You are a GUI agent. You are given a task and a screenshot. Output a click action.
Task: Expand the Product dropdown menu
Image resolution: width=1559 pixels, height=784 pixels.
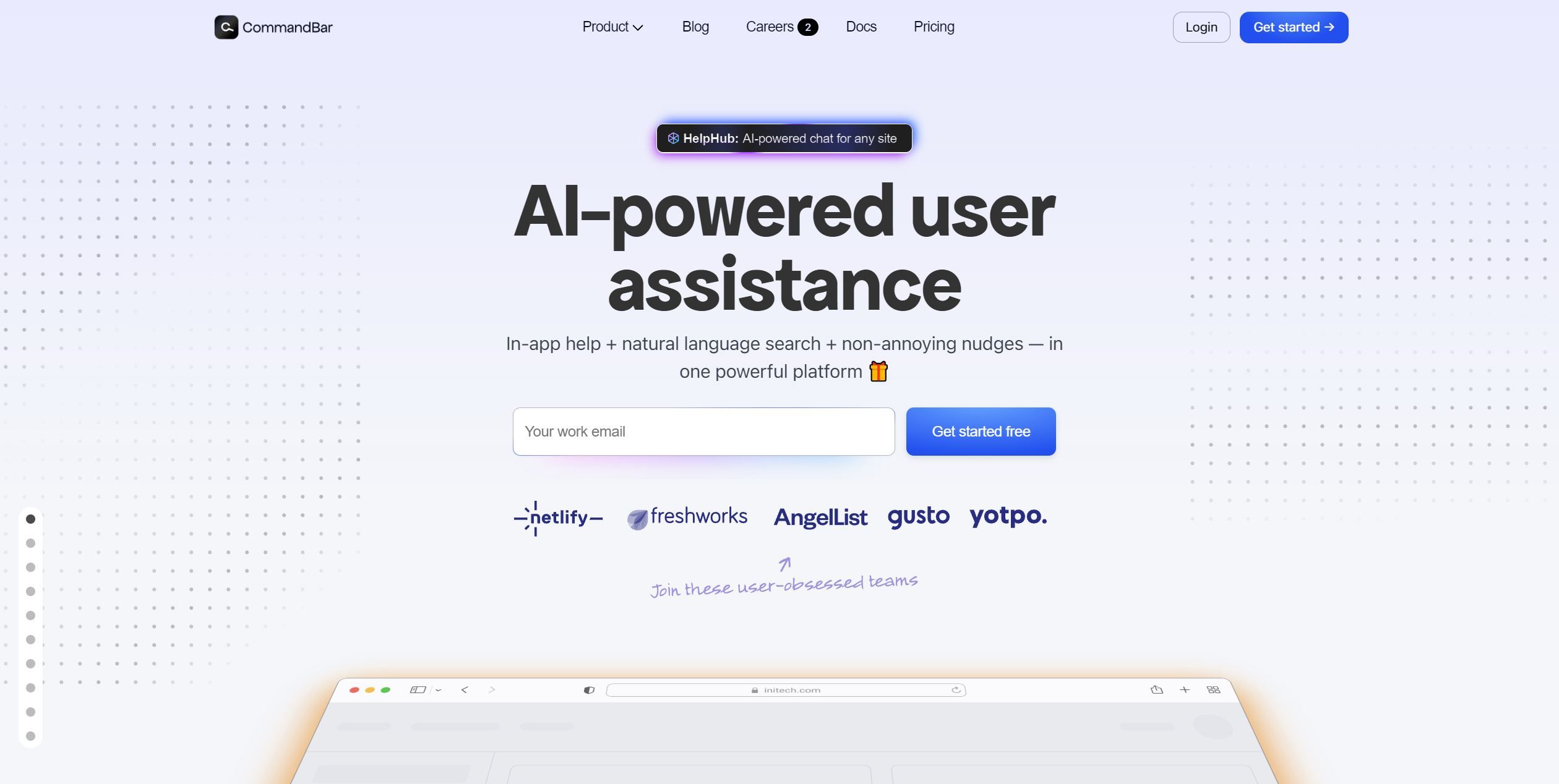pos(612,27)
